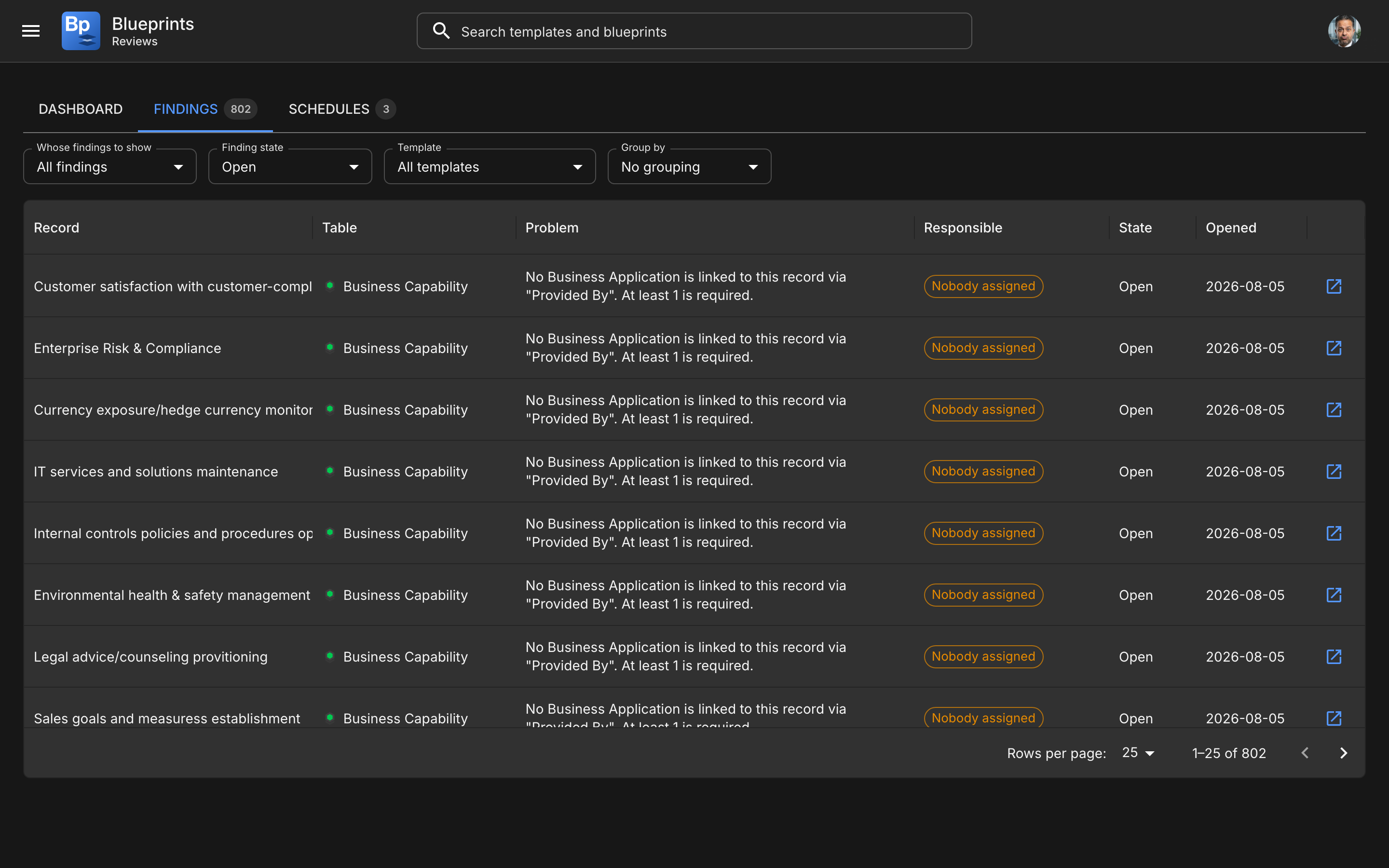The width and height of the screenshot is (1389, 868).
Task: Open the user avatar menu
Action: 1344,31
